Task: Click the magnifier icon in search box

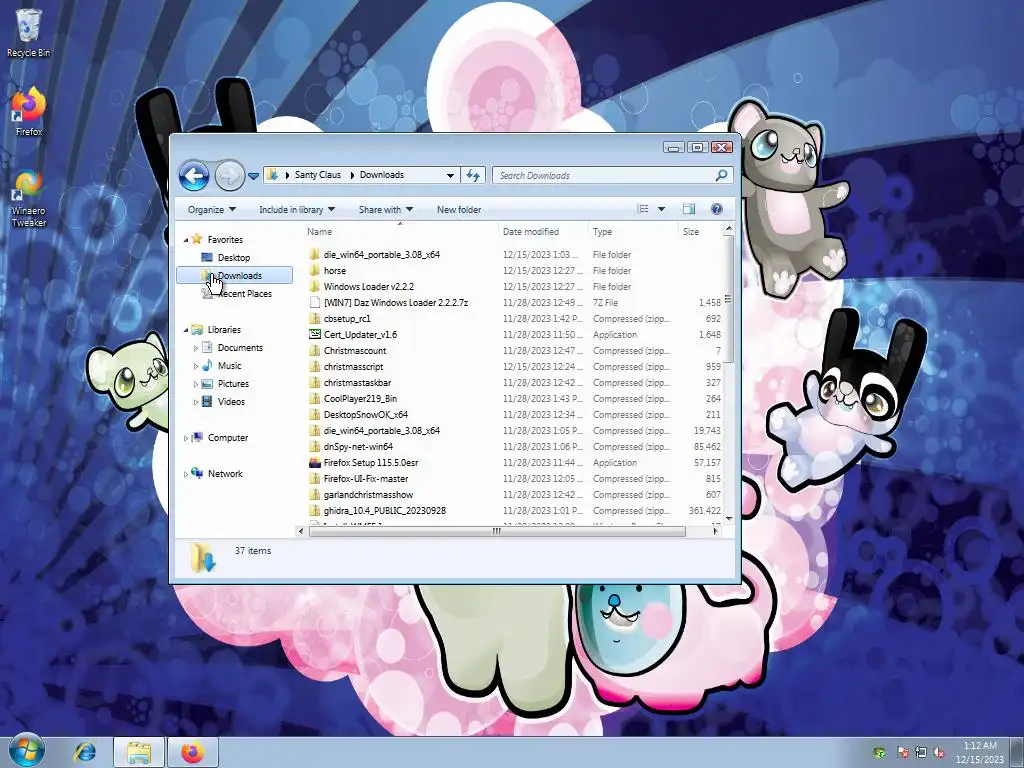Action: [x=722, y=175]
